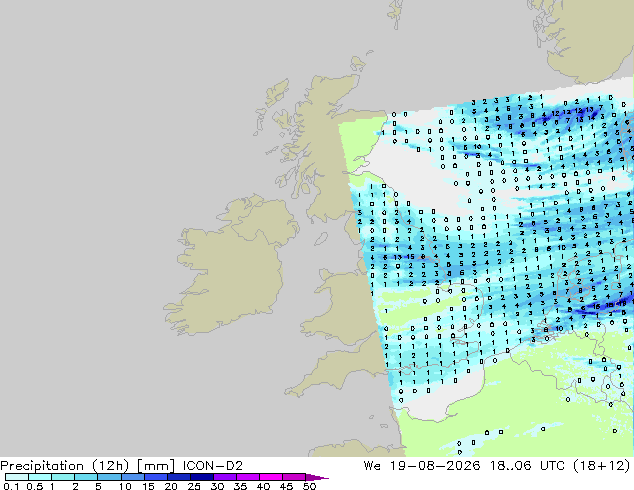Screen dimensions: 634x490
Task: Click the 1–2 mm legend color swatch
Action: click(x=63, y=477)
